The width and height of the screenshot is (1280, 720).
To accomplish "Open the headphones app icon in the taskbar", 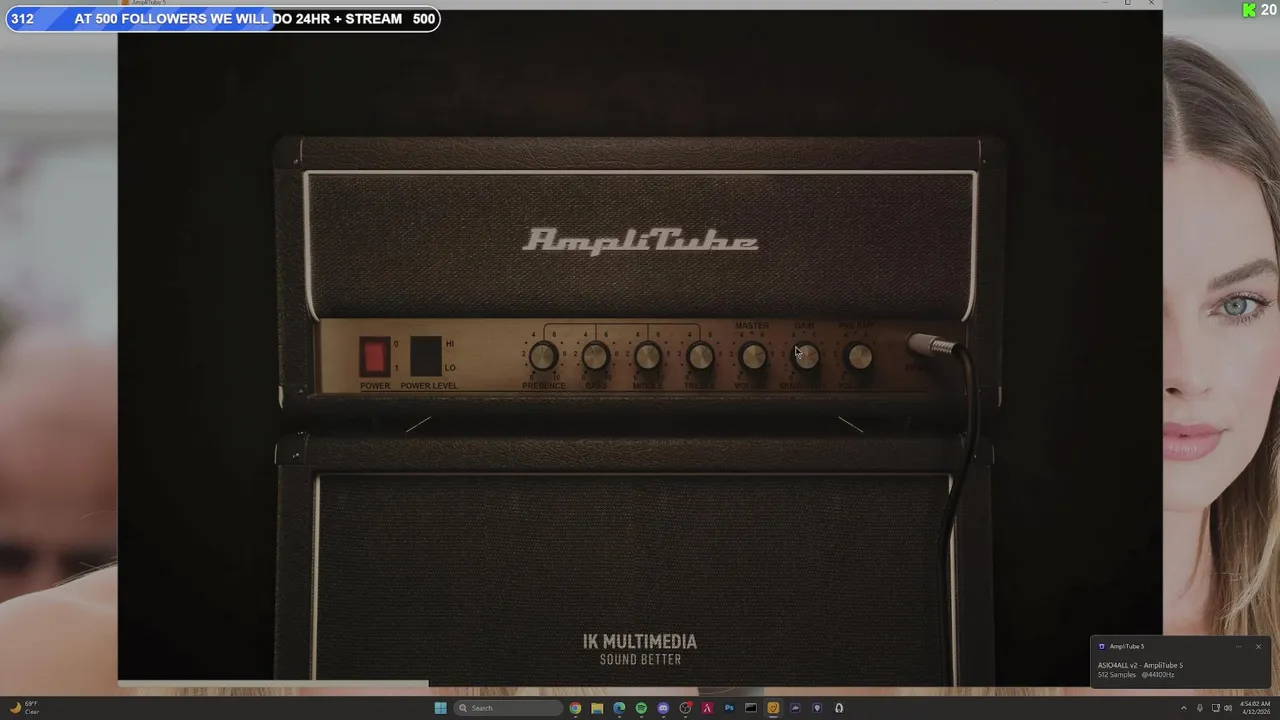I will coord(839,708).
